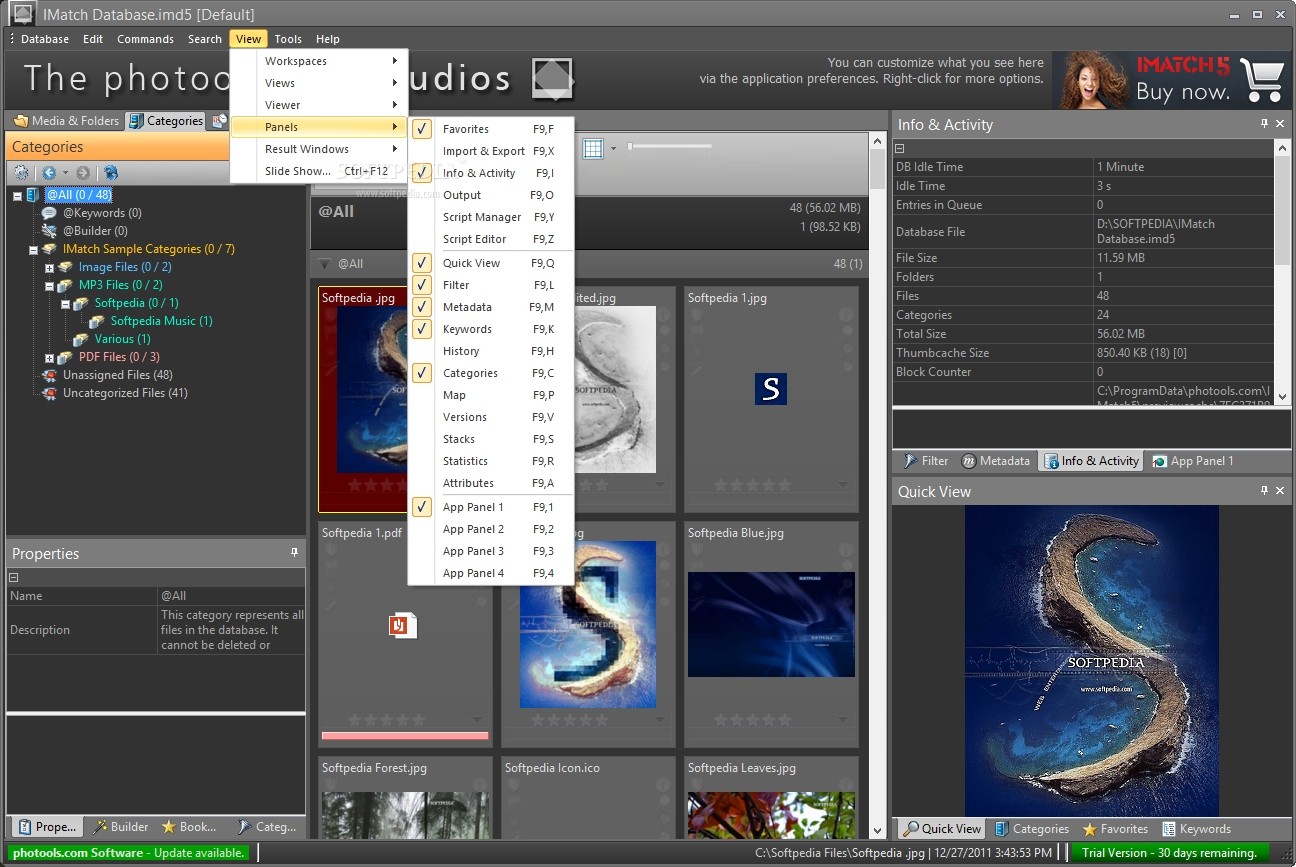
Task: Open dropdown arrow beside back navigation button
Action: point(64,173)
